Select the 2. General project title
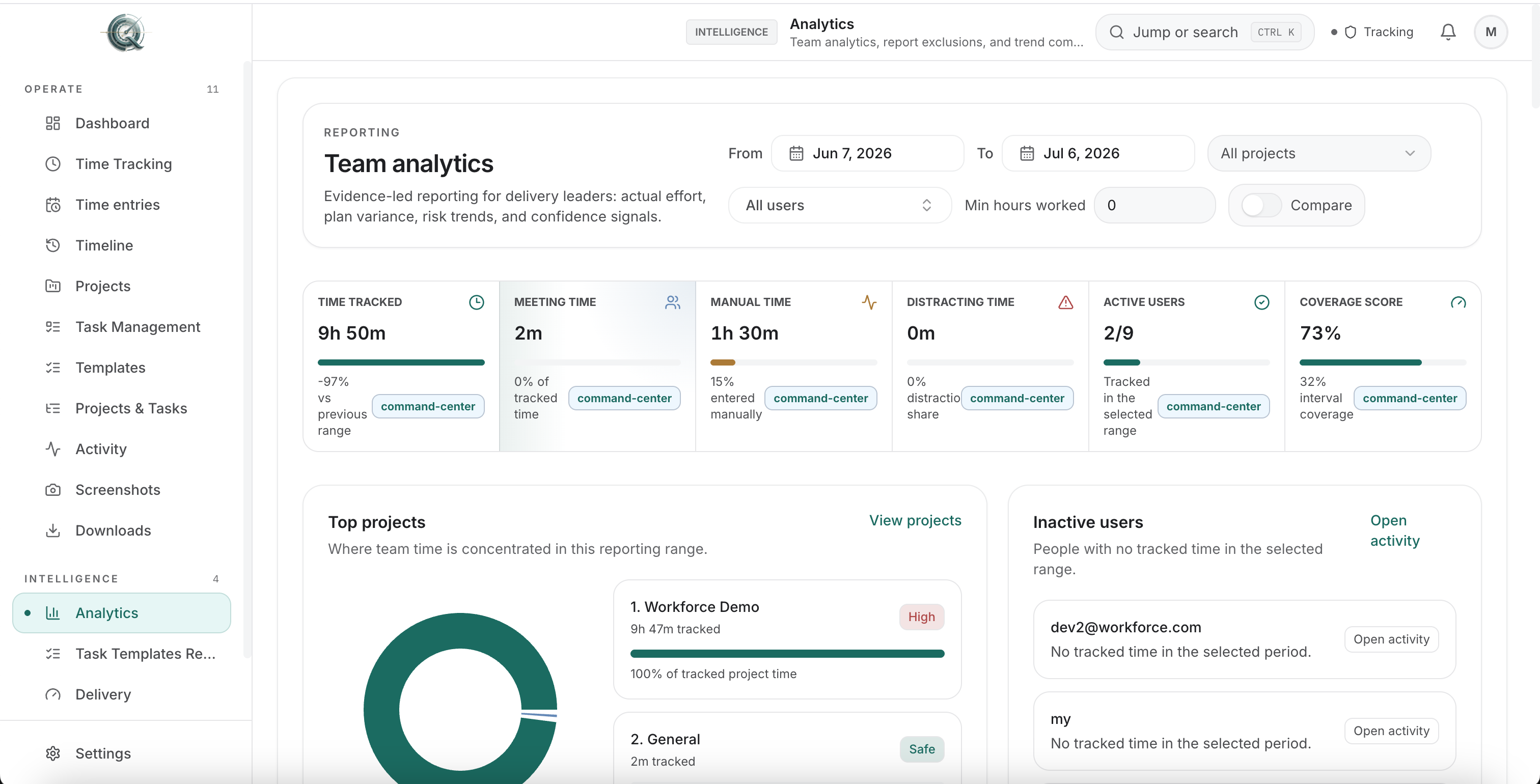The image size is (1540, 784). (x=665, y=739)
